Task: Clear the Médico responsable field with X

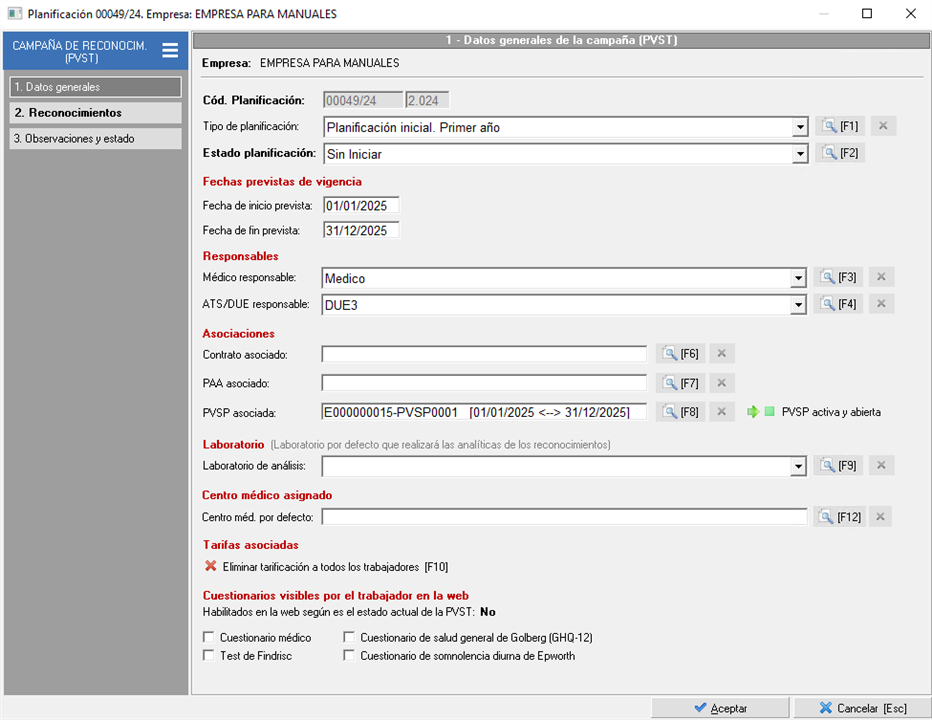Action: 882,278
